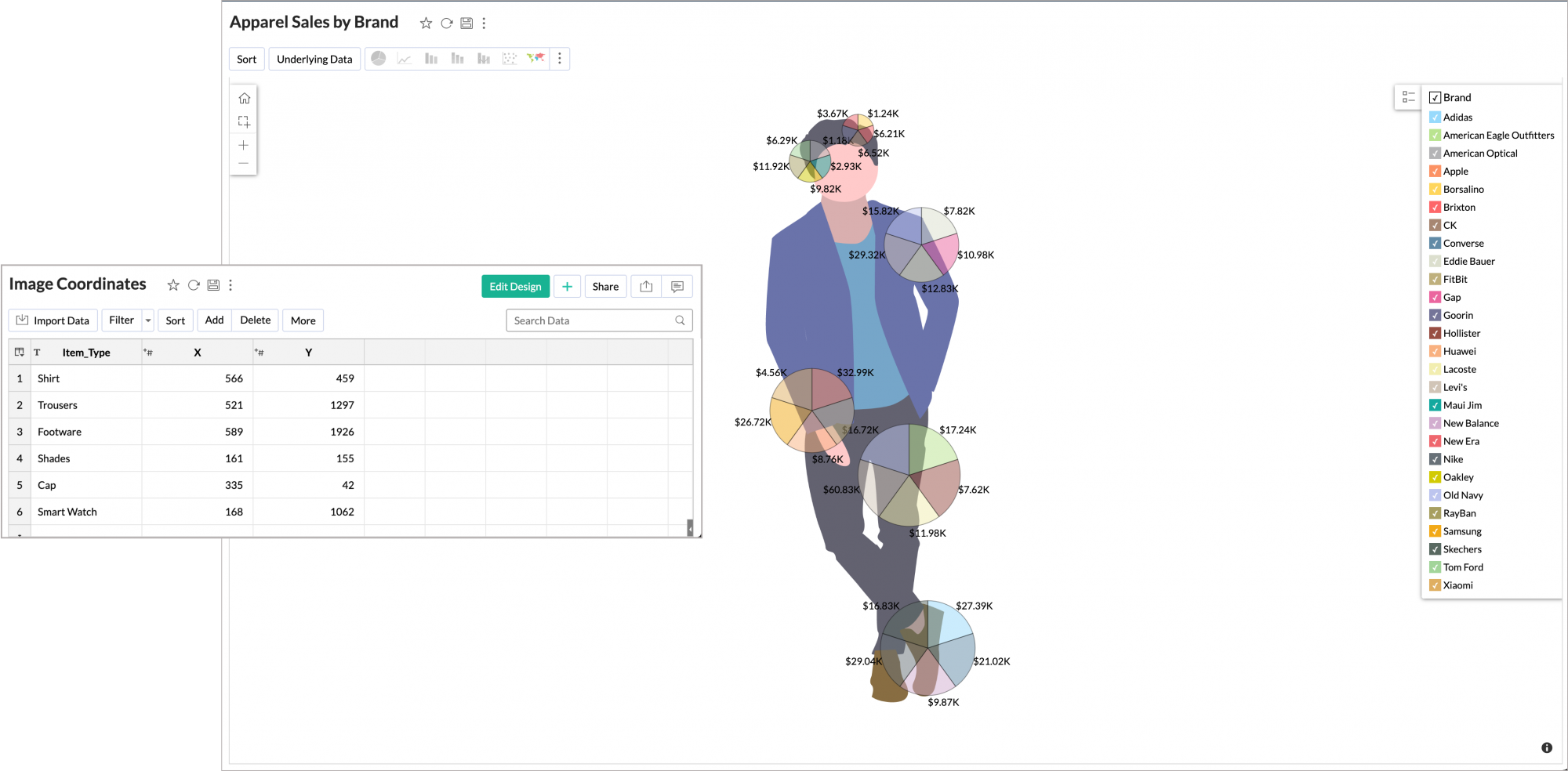Screen dimensions: 1568x771
Task: Uncheck the Brand legend checkbox
Action: click(x=1435, y=98)
